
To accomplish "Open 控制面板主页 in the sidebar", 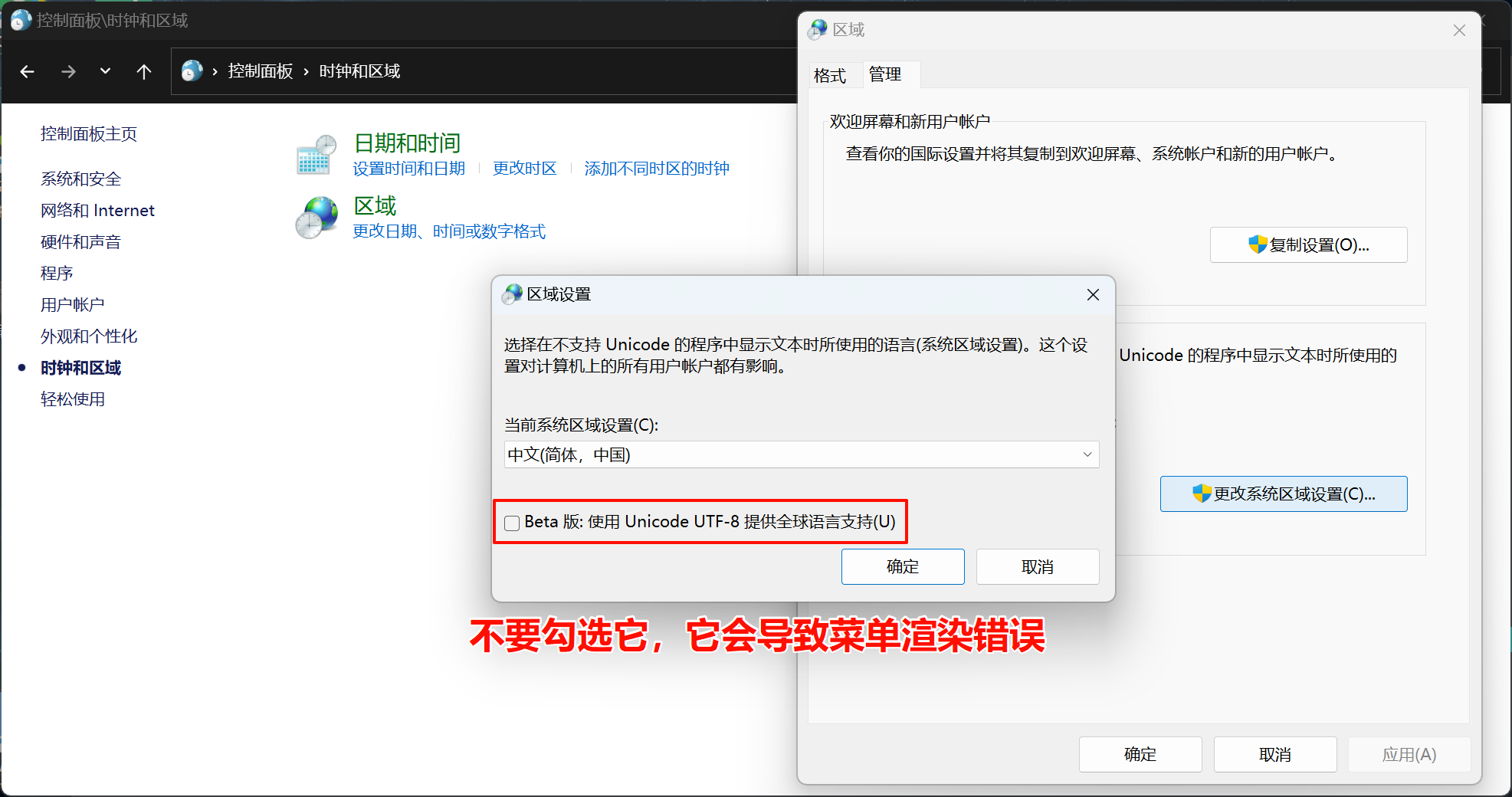I will coord(89,134).
